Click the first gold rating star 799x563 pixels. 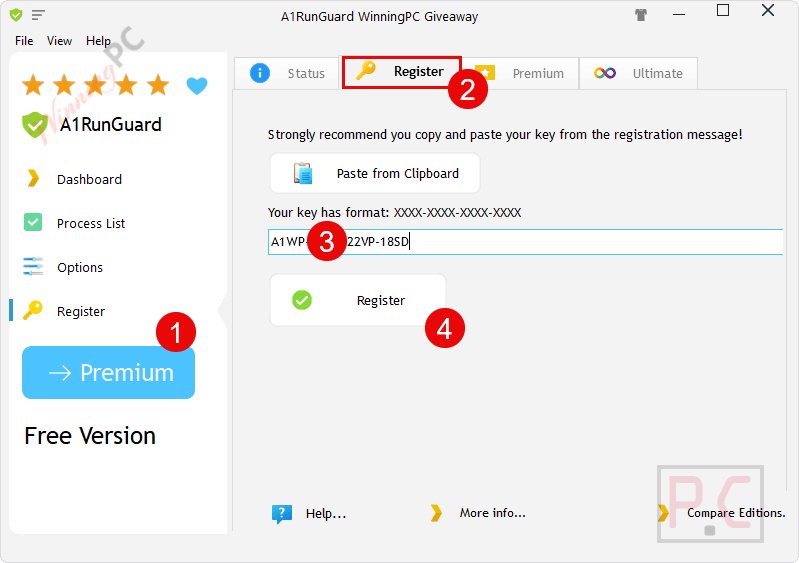click(x=33, y=85)
